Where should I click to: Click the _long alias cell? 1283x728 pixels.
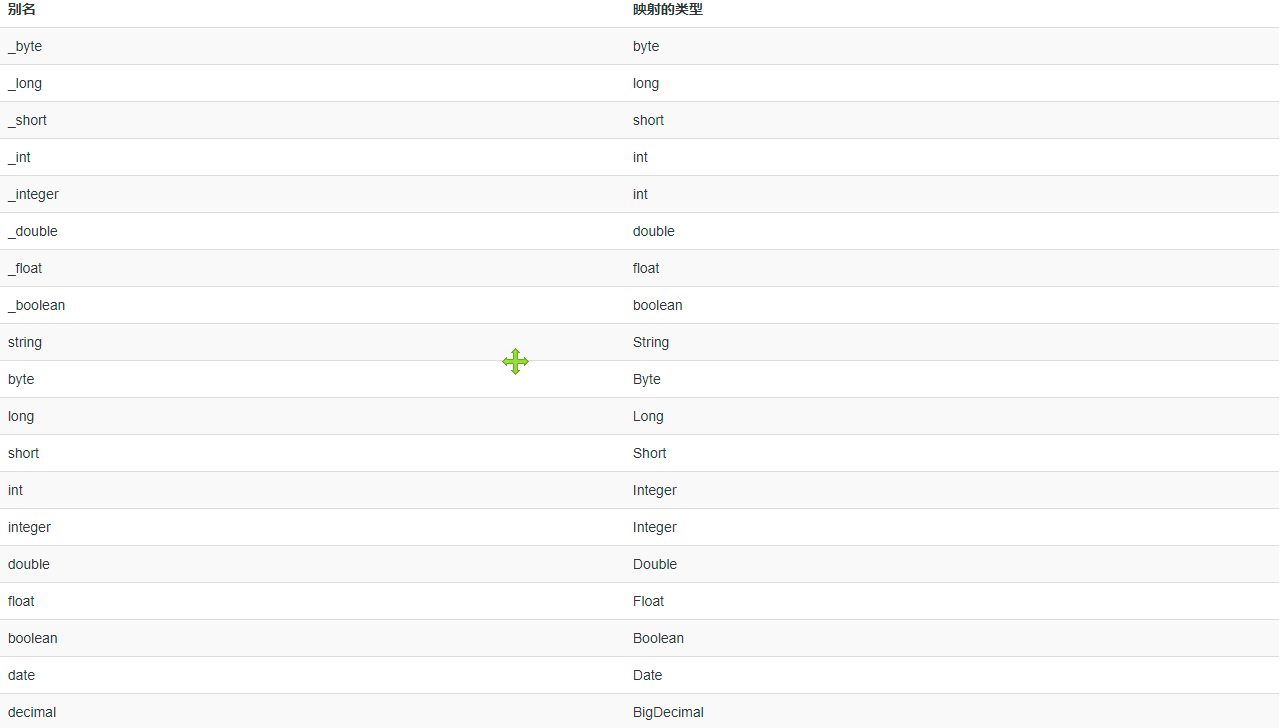pyautogui.click(x=25, y=83)
